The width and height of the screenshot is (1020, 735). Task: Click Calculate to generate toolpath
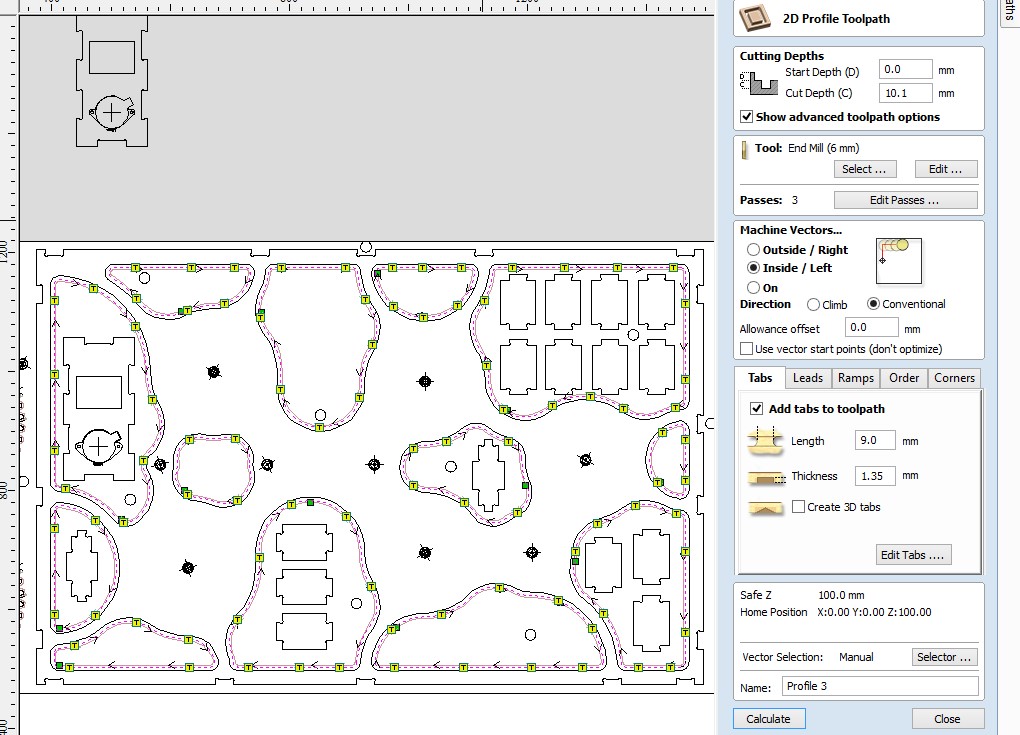(769, 719)
